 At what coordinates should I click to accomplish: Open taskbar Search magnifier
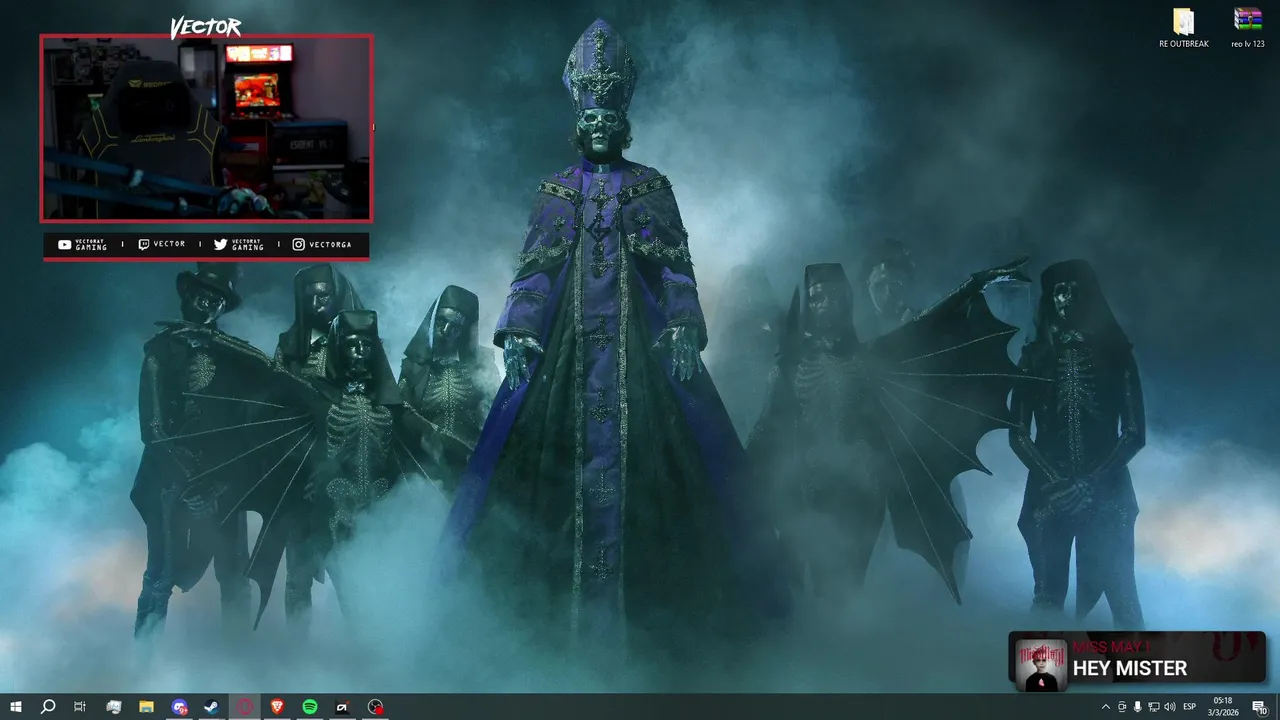tap(47, 707)
